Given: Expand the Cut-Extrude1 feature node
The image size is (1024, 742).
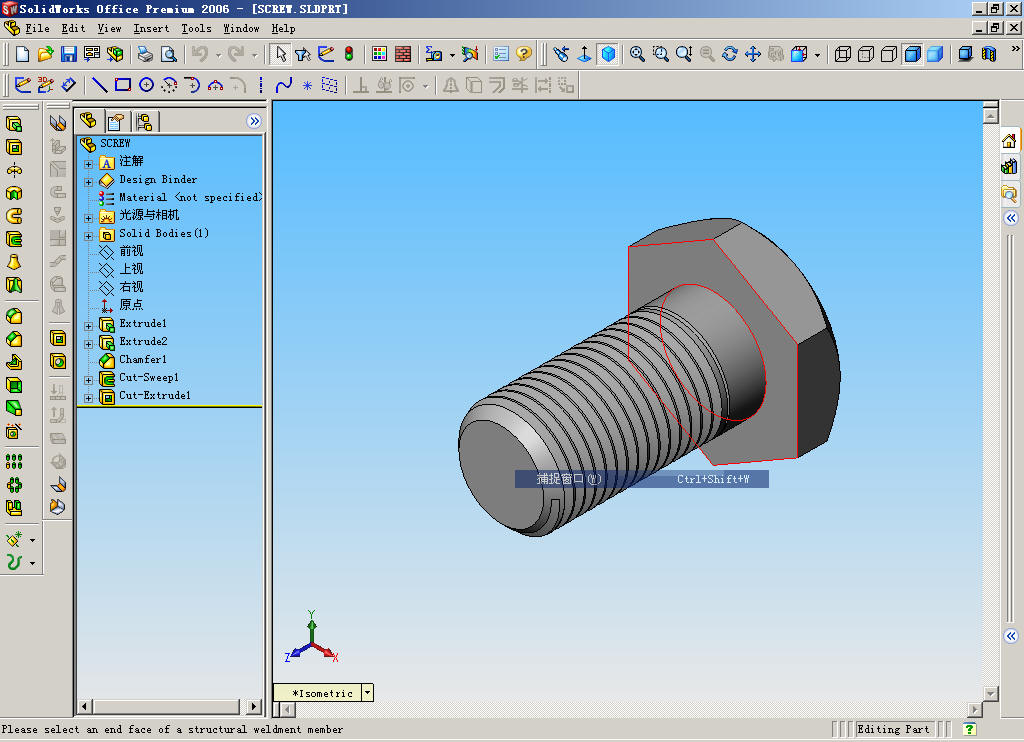Looking at the screenshot, I should click(88, 398).
